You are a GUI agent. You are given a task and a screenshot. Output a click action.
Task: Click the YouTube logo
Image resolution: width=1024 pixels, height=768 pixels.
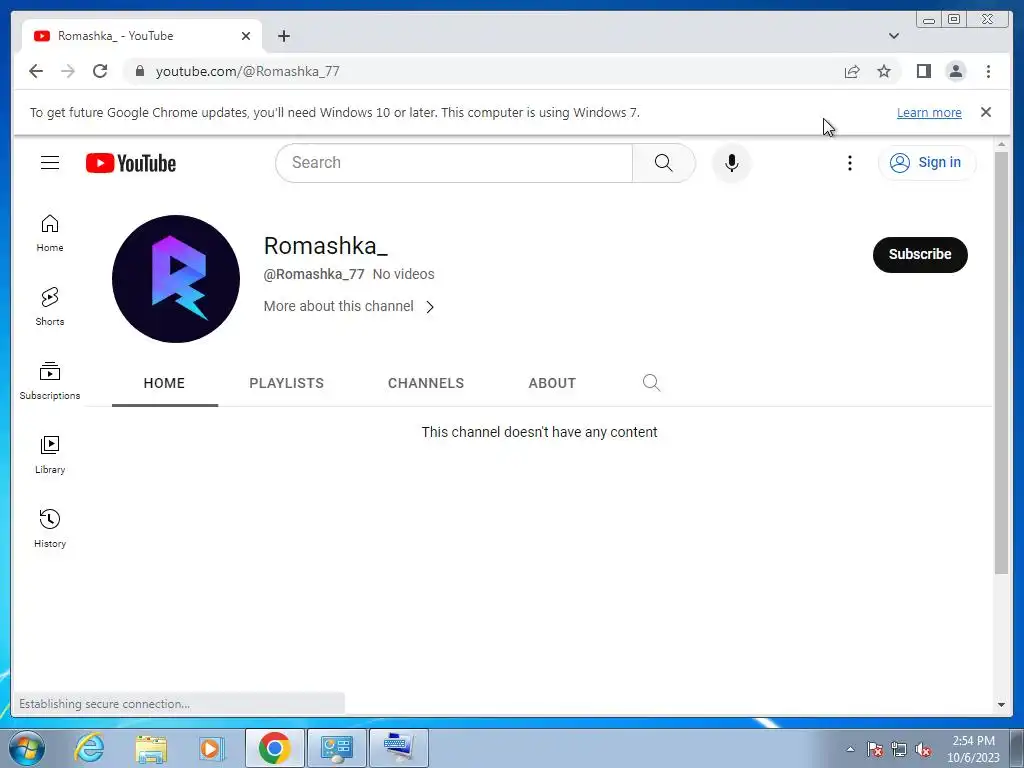coord(131,163)
